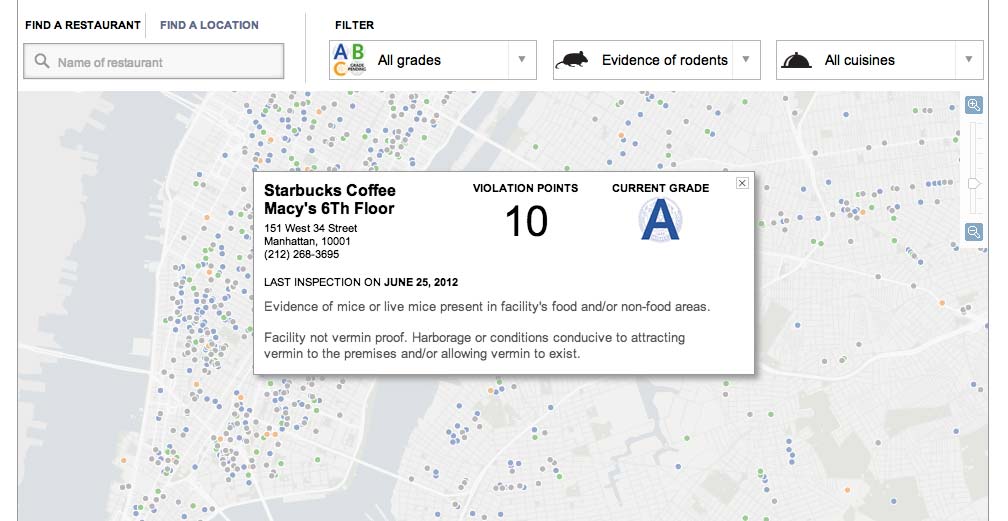This screenshot has width=1008, height=521.
Task: Click the Manhattan, 10001 line
Action: pos(307,241)
